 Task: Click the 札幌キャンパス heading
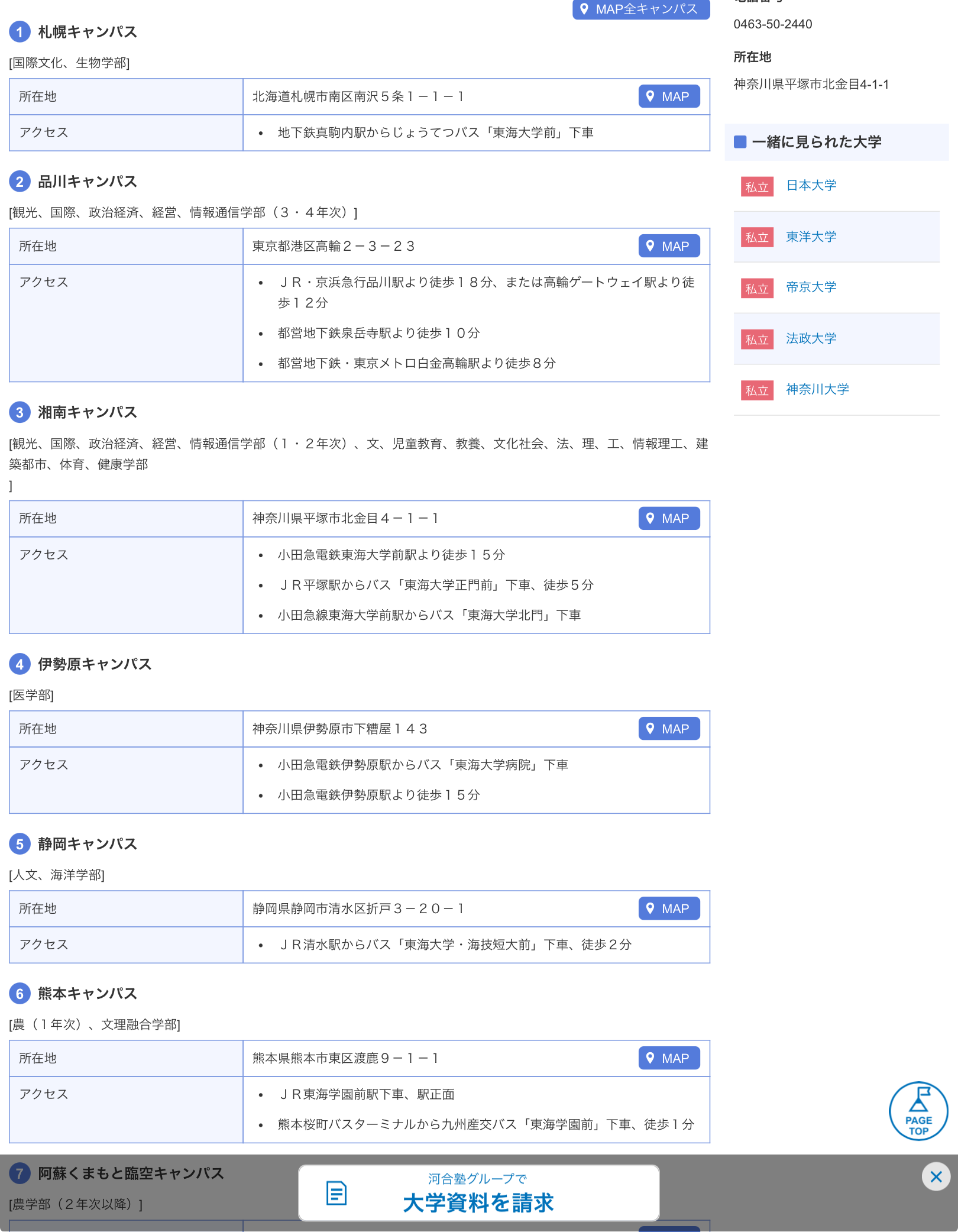pos(88,32)
